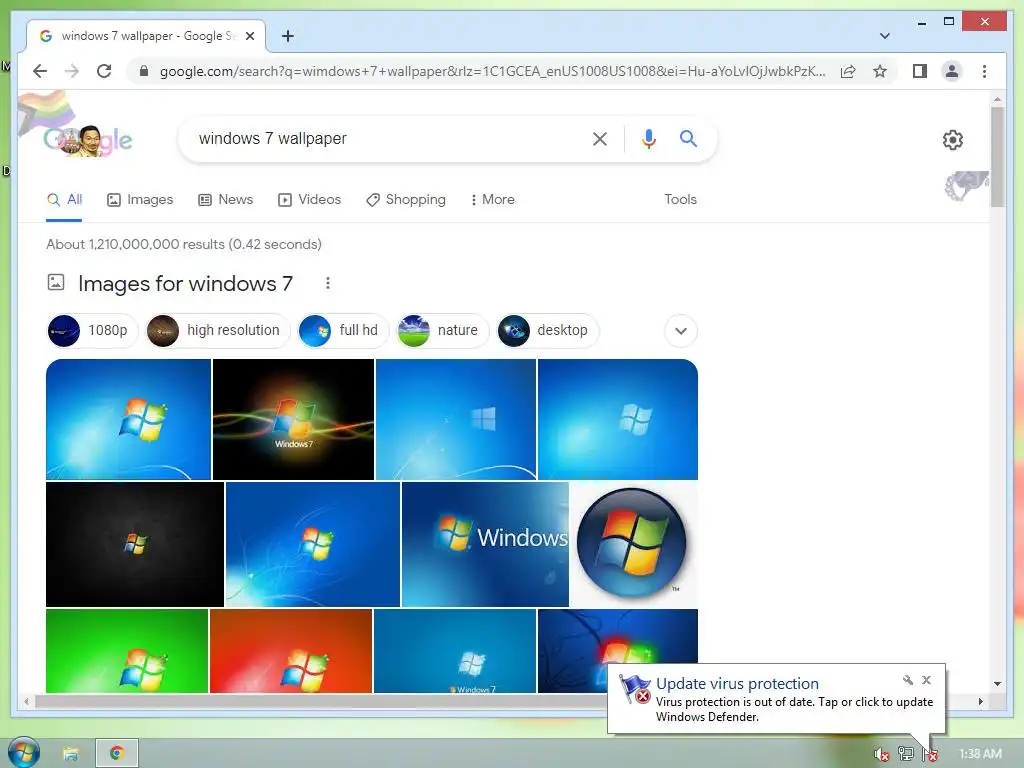Switch to the Shopping tab
This screenshot has height=768, width=1024.
tap(406, 200)
